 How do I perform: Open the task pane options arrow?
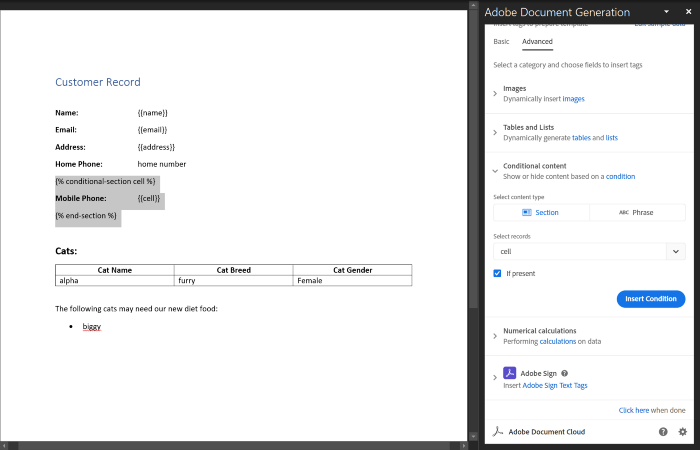(666, 12)
